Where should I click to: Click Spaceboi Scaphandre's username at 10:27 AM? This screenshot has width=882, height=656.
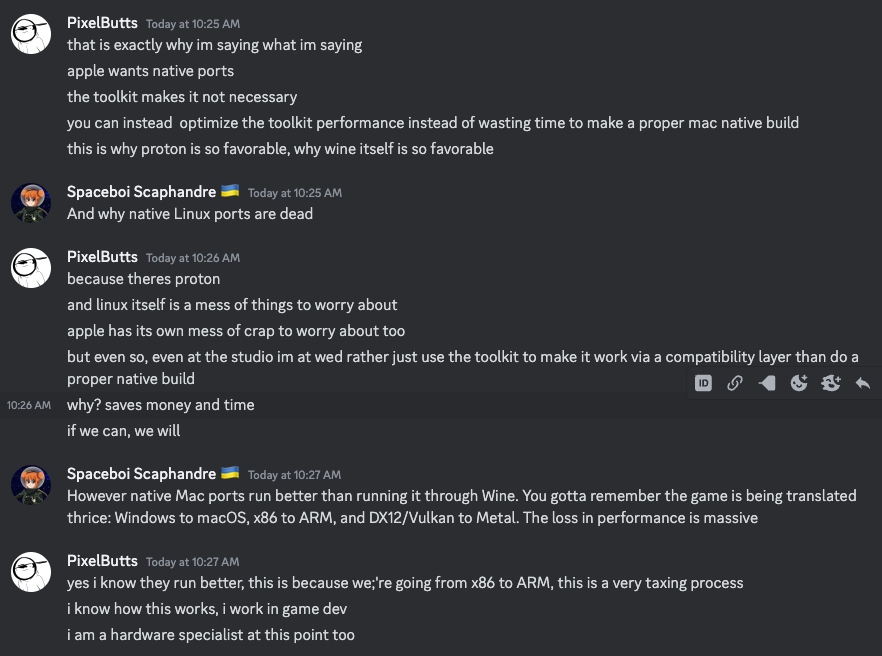click(x=141, y=475)
